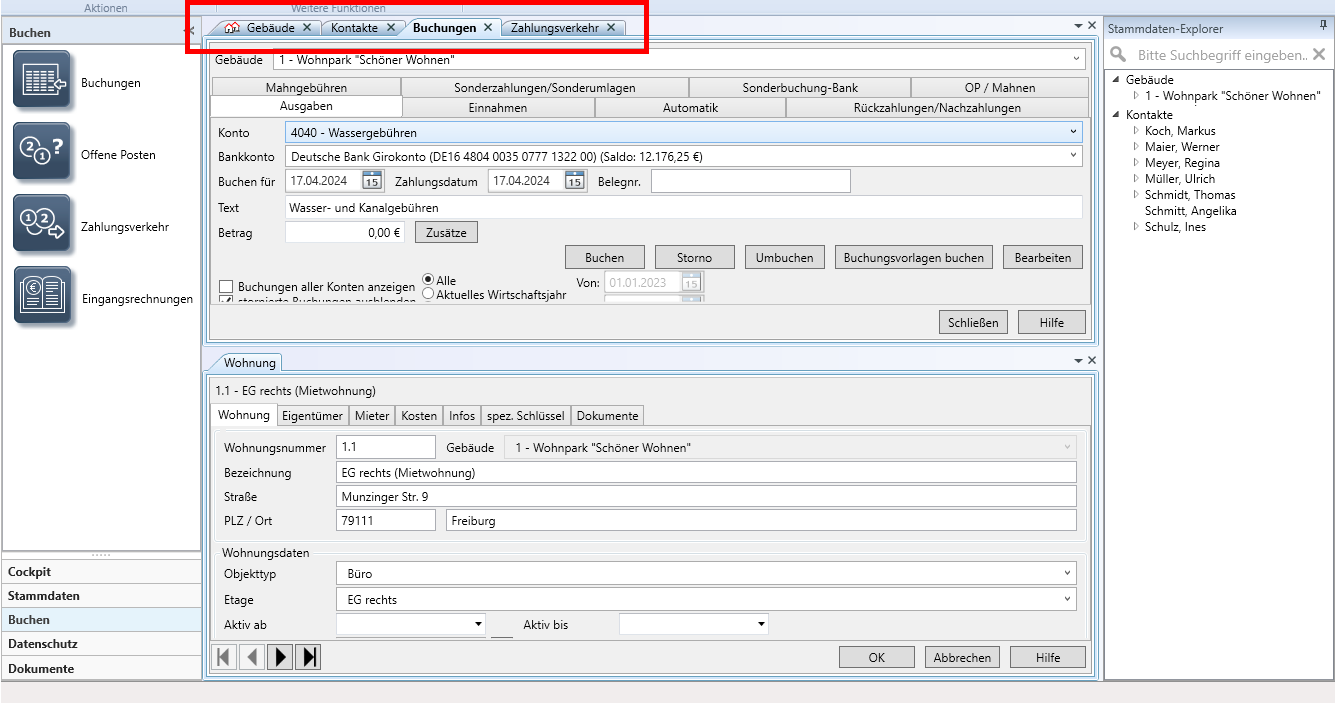Go to the last record arrow
The width and height of the screenshot is (1335, 704).
[x=309, y=657]
